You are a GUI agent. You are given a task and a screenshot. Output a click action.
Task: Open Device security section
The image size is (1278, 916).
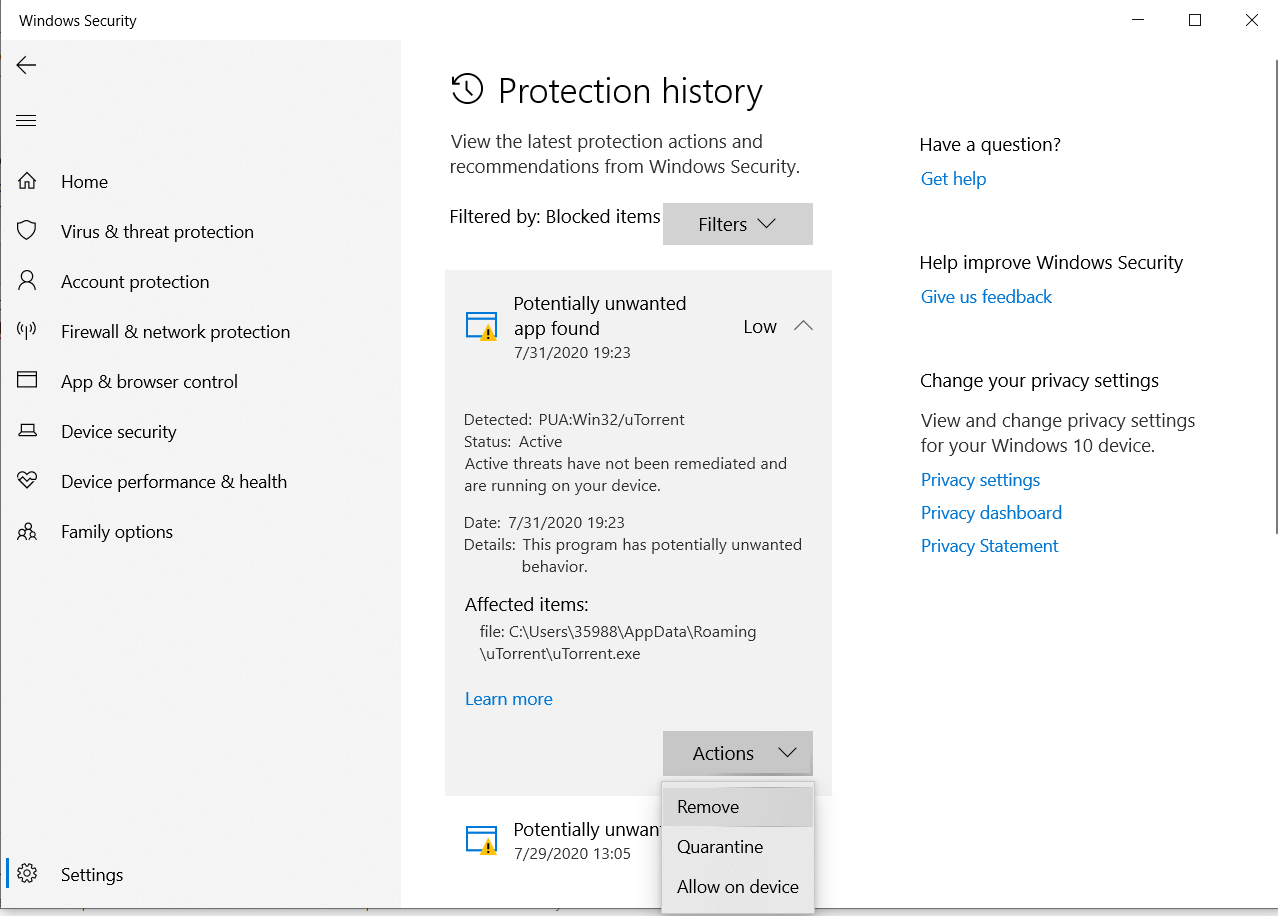[118, 431]
